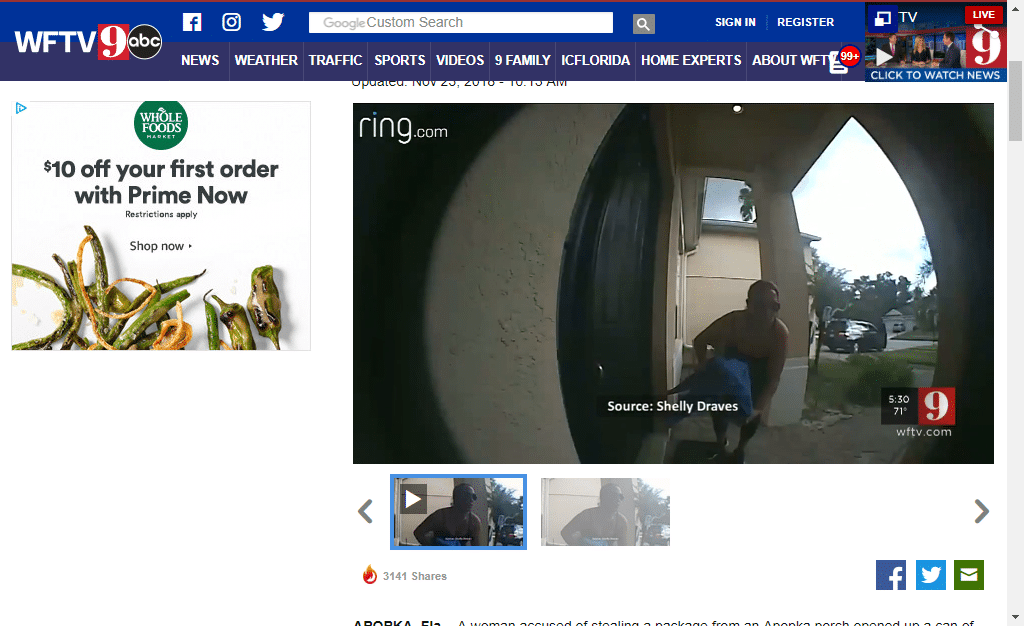Viewport: 1024px width, 626px height.
Task: Show next gallery item with right chevron
Action: 981,512
